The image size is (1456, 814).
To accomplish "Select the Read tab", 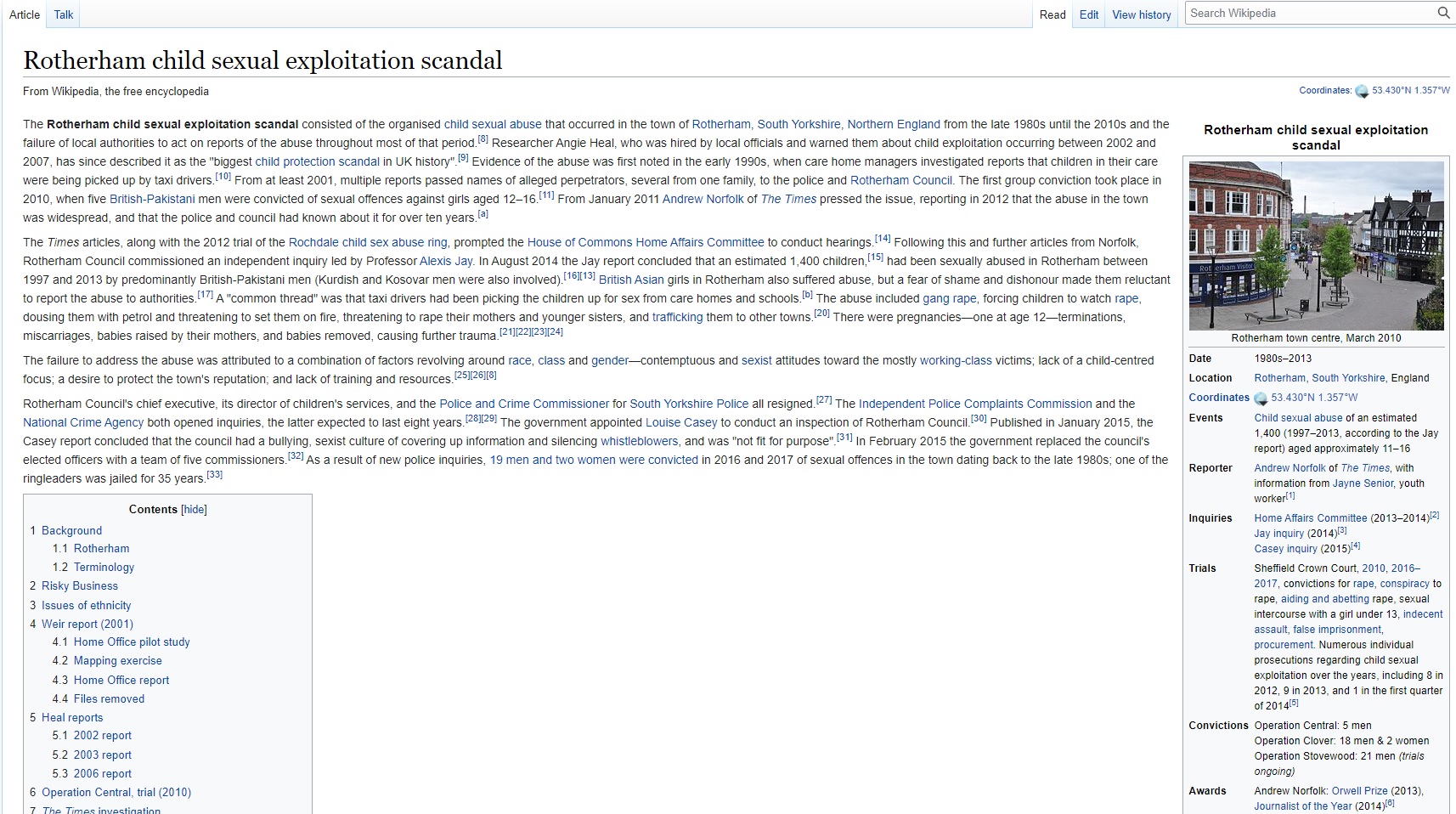I will point(1052,14).
